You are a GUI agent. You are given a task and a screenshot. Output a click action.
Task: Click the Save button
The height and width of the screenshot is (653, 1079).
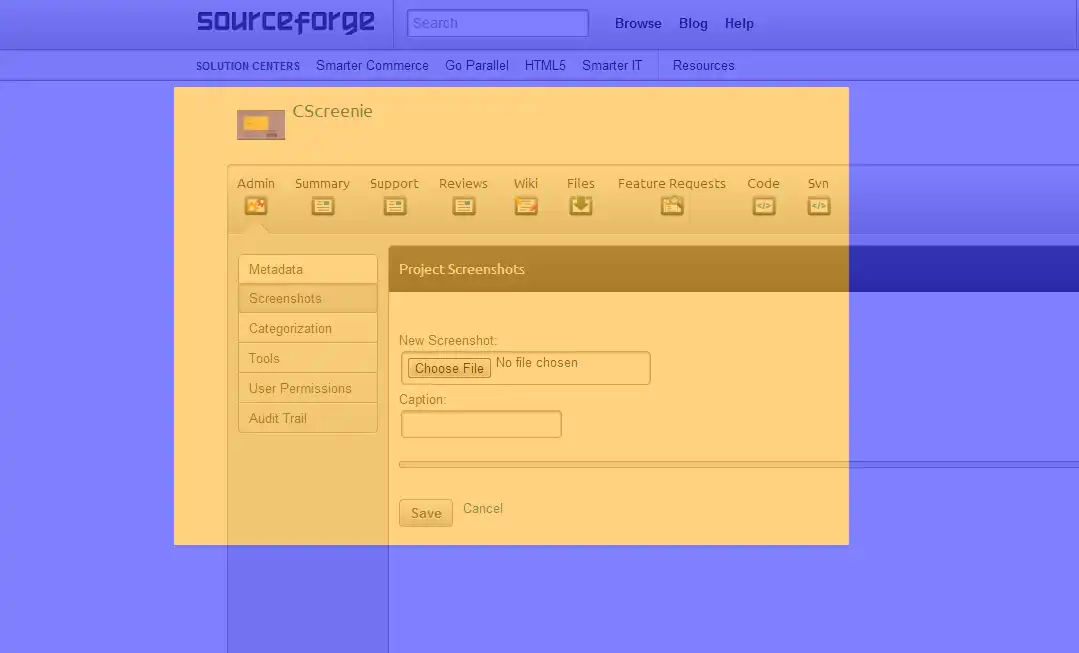(x=426, y=513)
